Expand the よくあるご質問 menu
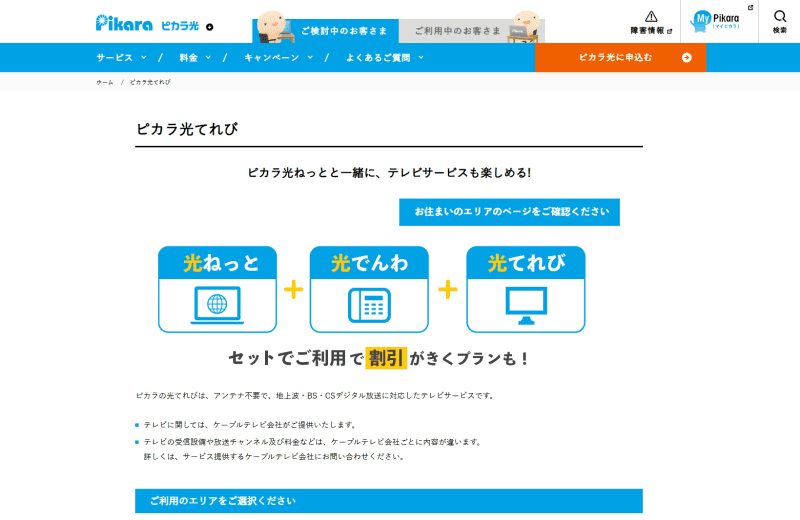Viewport: 800px width, 520px height. click(385, 58)
